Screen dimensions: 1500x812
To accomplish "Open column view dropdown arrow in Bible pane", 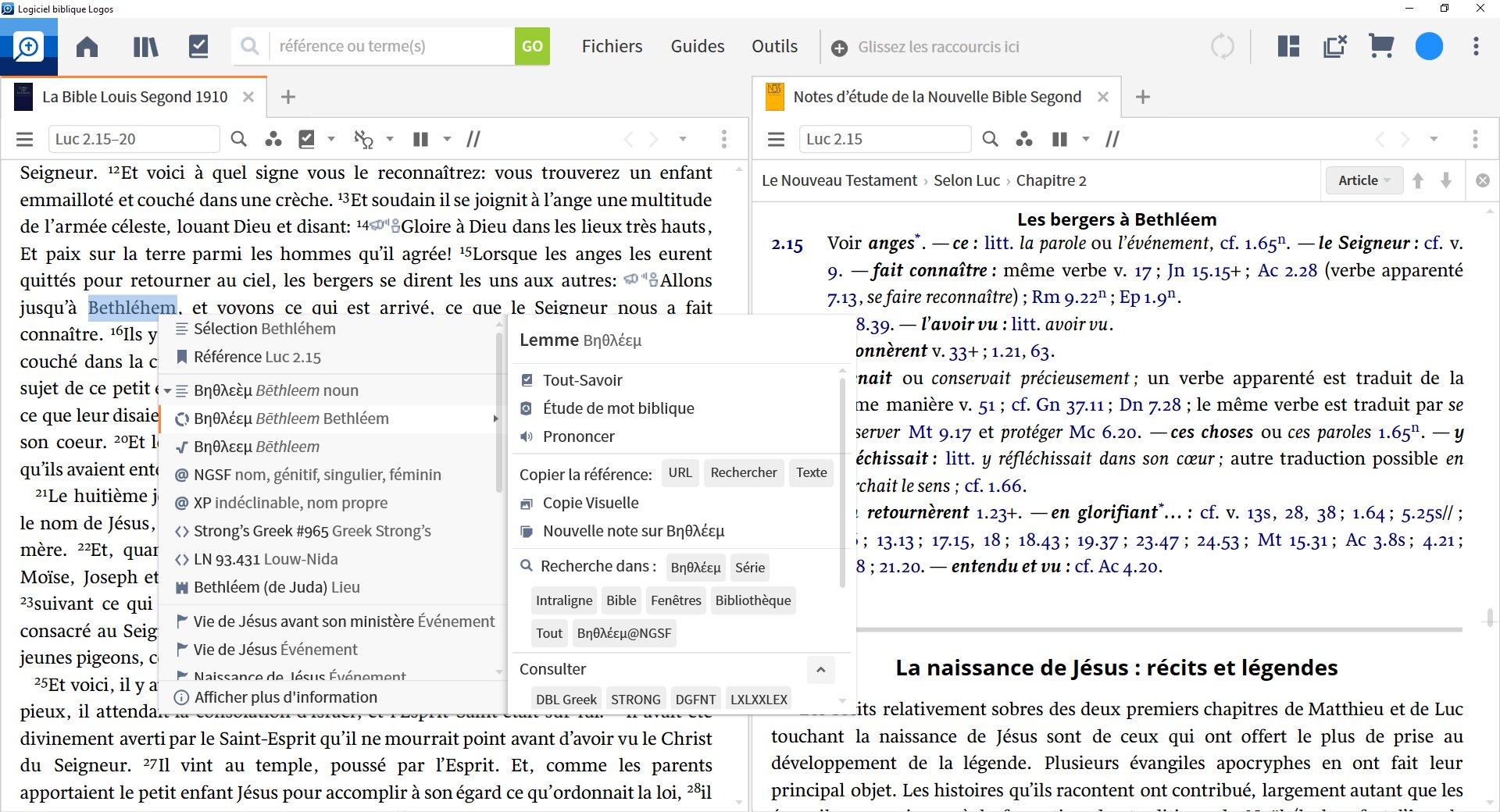I will [x=447, y=139].
